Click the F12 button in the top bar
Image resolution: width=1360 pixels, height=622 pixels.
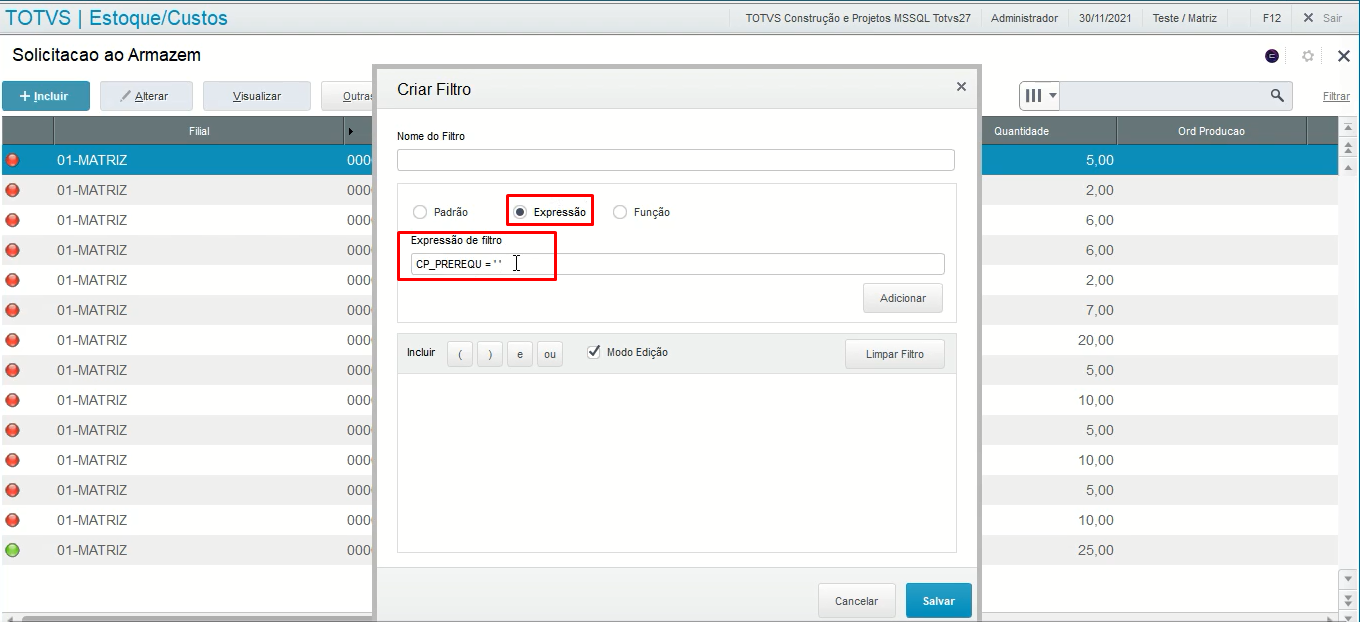(x=1272, y=18)
